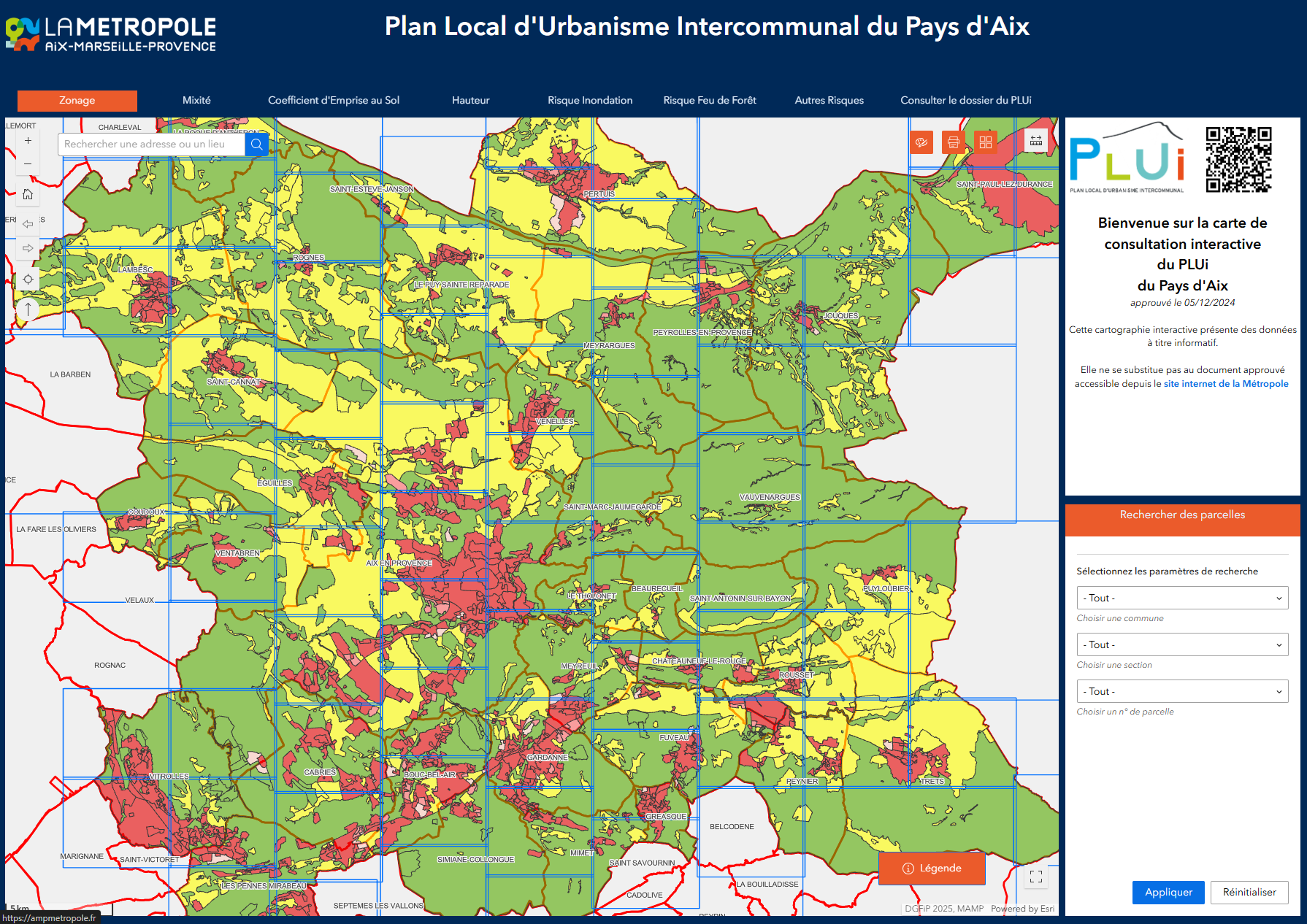1307x924 pixels.
Task: Open the 'site internet de la Métropole' link
Action: tap(1225, 384)
